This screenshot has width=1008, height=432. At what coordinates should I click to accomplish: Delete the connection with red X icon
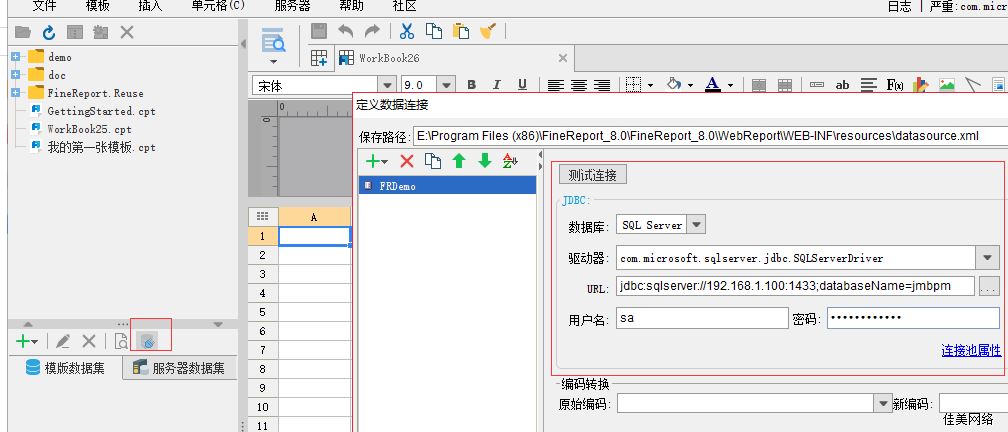(406, 161)
